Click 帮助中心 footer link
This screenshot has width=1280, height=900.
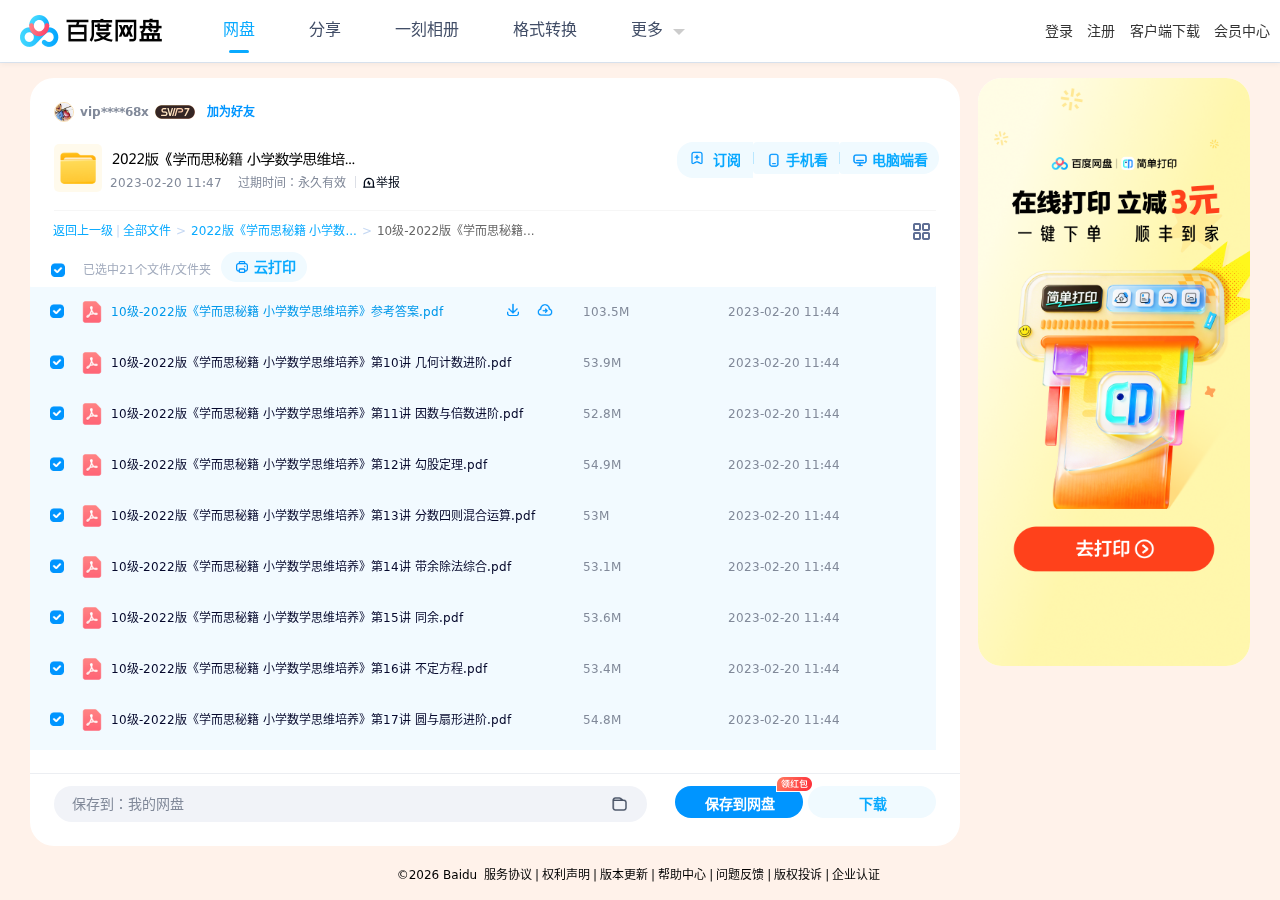(x=682, y=875)
